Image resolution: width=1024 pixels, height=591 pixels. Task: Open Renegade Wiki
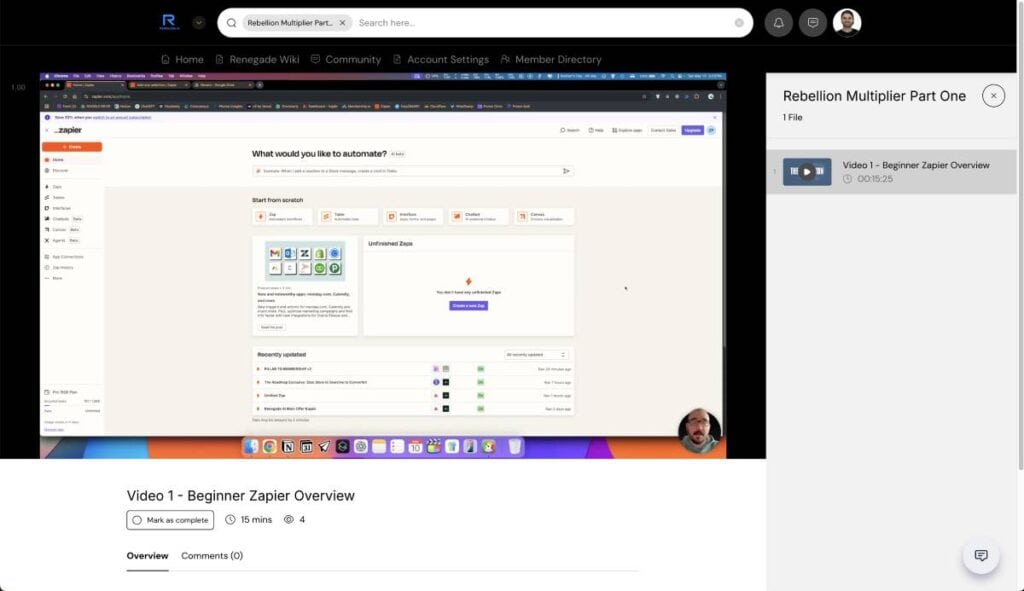pyautogui.click(x=257, y=59)
